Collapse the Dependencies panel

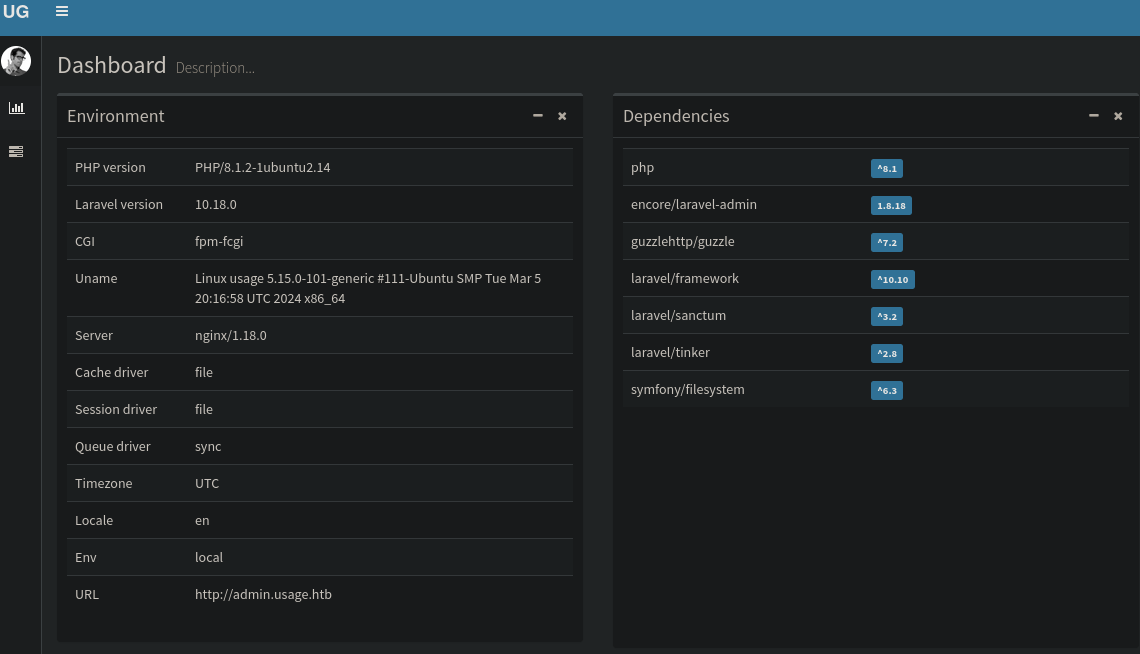click(1094, 116)
